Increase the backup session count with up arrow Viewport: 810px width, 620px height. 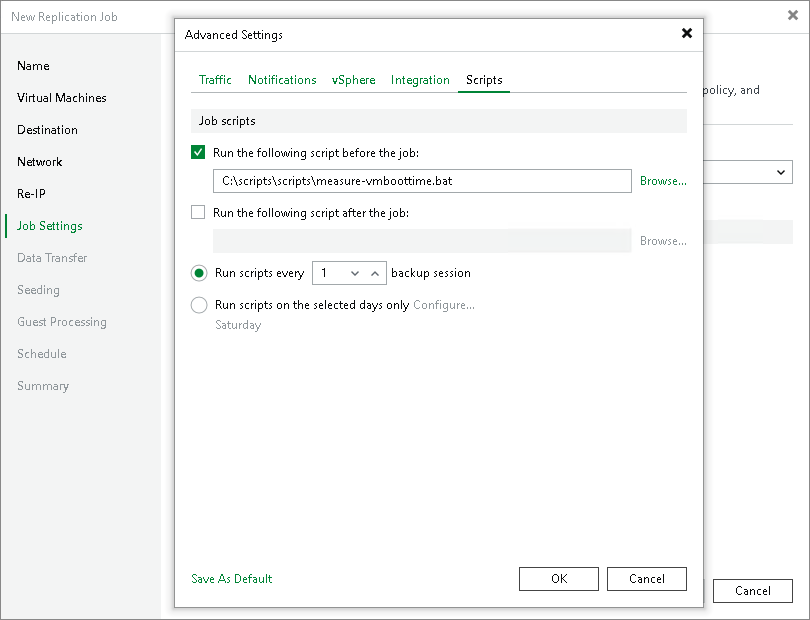375,273
